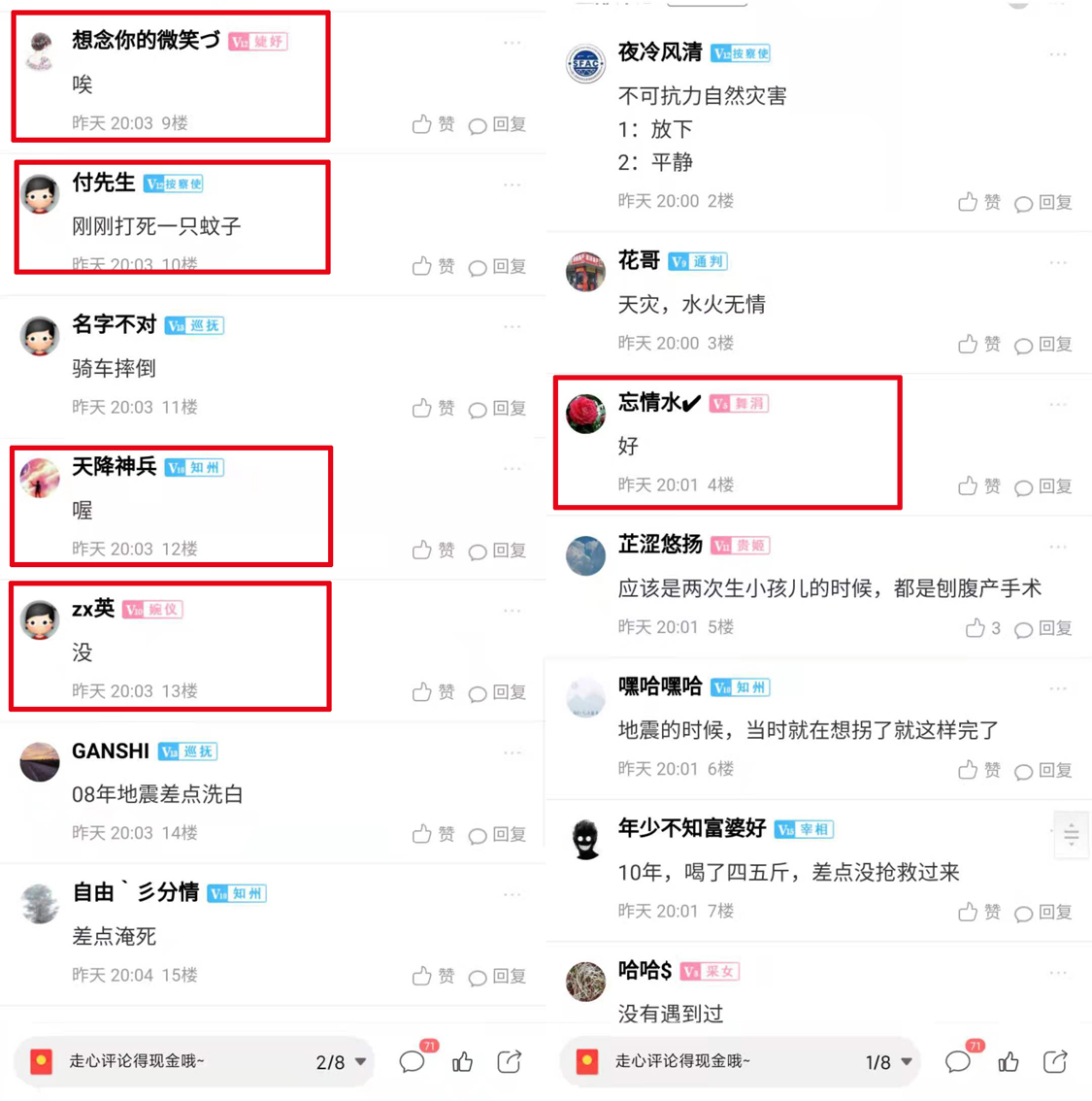This screenshot has height=1101, width=1092.
Task: Toggle like on 花哥's comment
Action: point(978,344)
